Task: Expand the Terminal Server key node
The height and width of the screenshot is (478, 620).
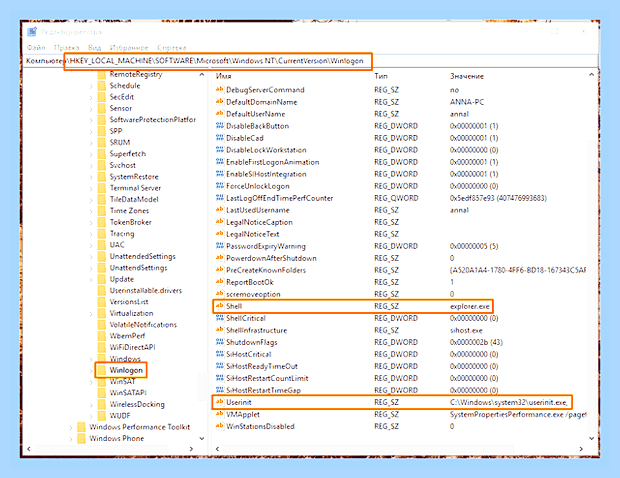Action: point(91,188)
